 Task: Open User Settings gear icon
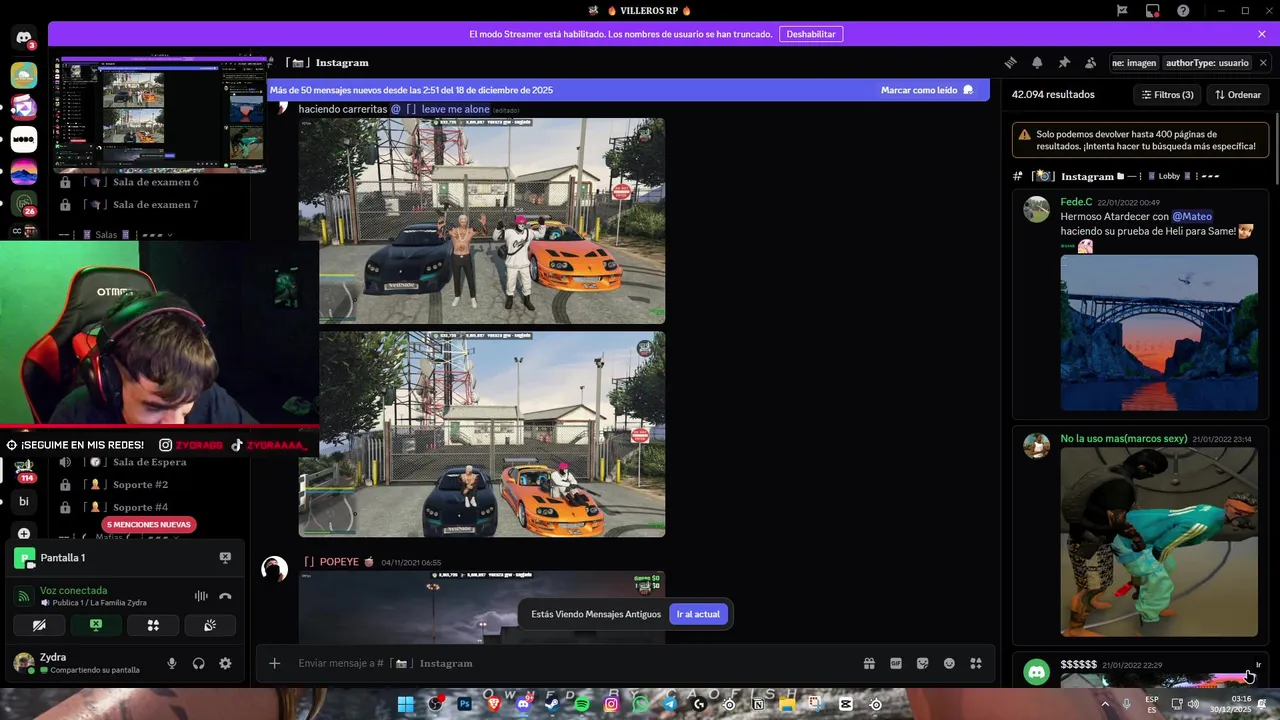pos(225,663)
